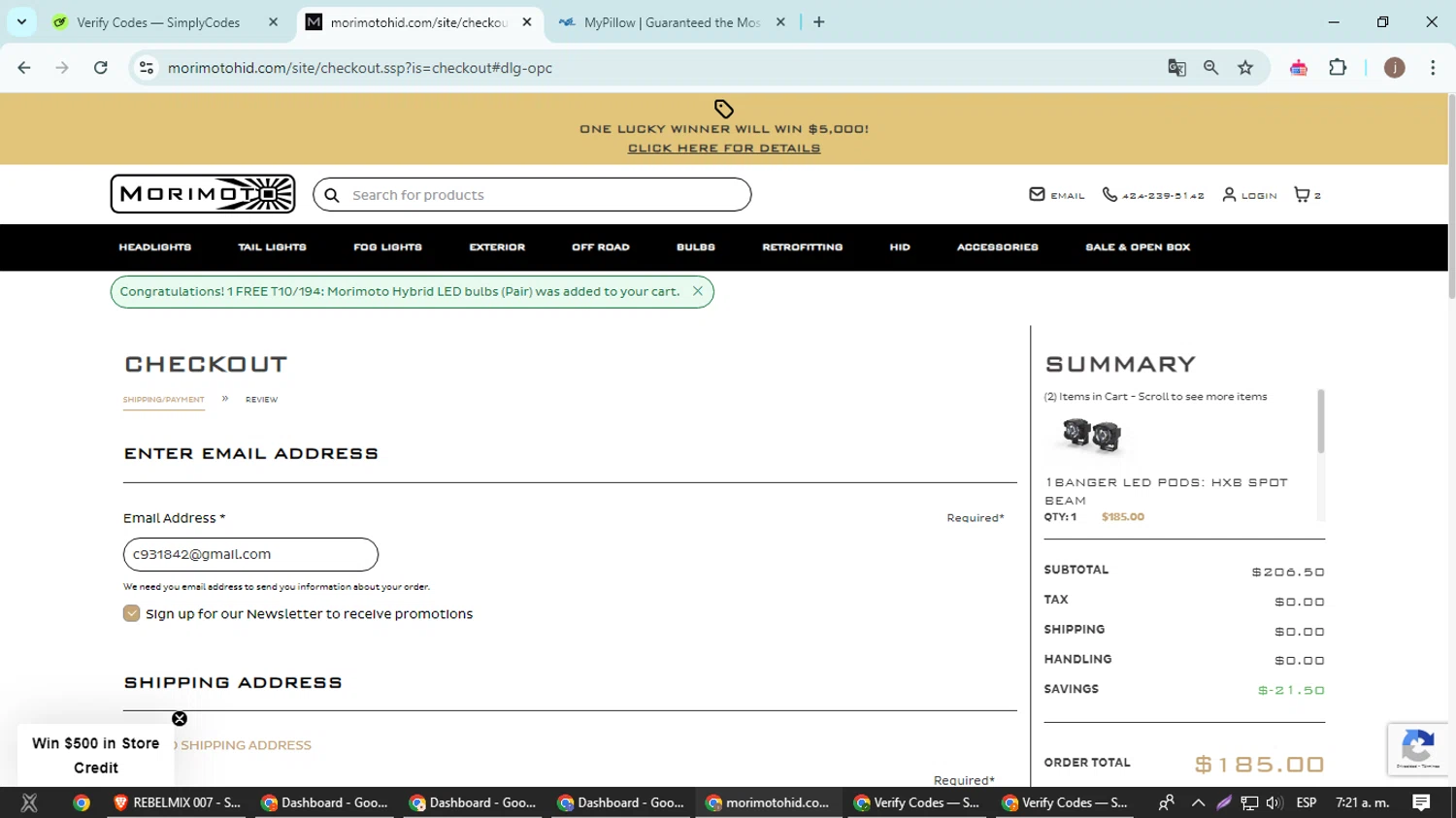Open the Exterior menu
The image size is (1456, 818).
tap(497, 247)
